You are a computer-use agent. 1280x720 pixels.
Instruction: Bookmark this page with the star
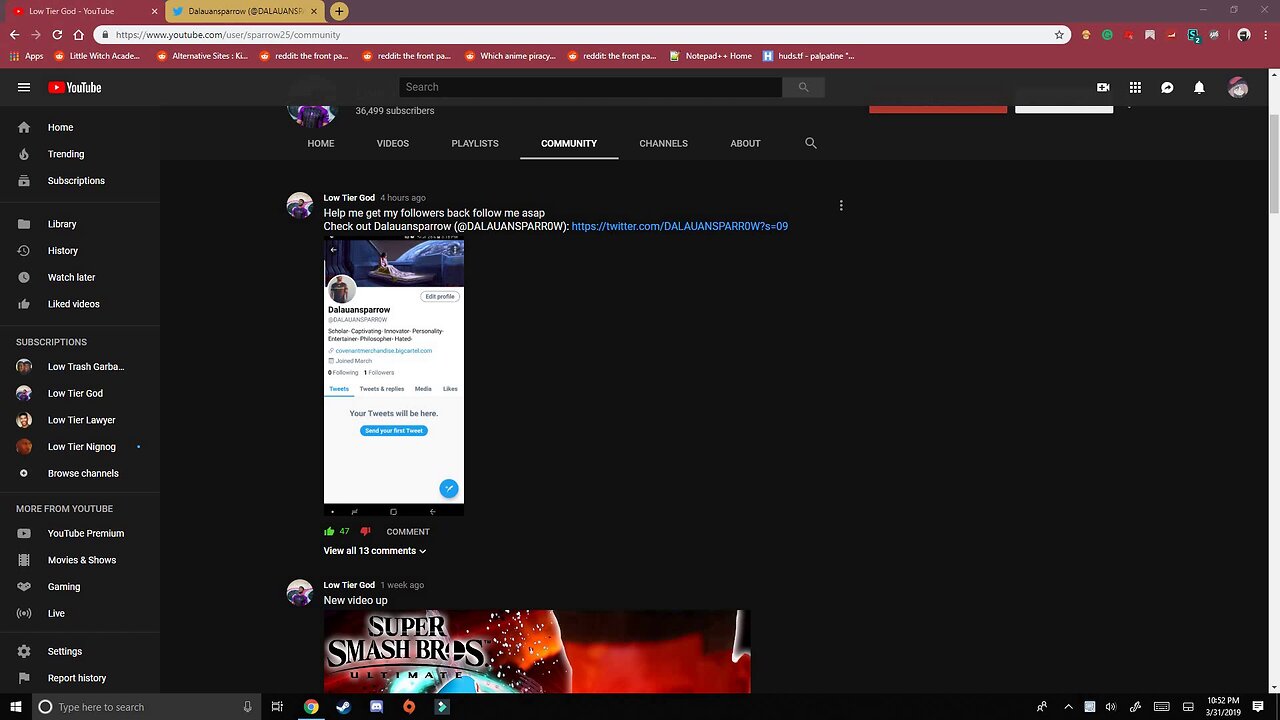(1059, 34)
